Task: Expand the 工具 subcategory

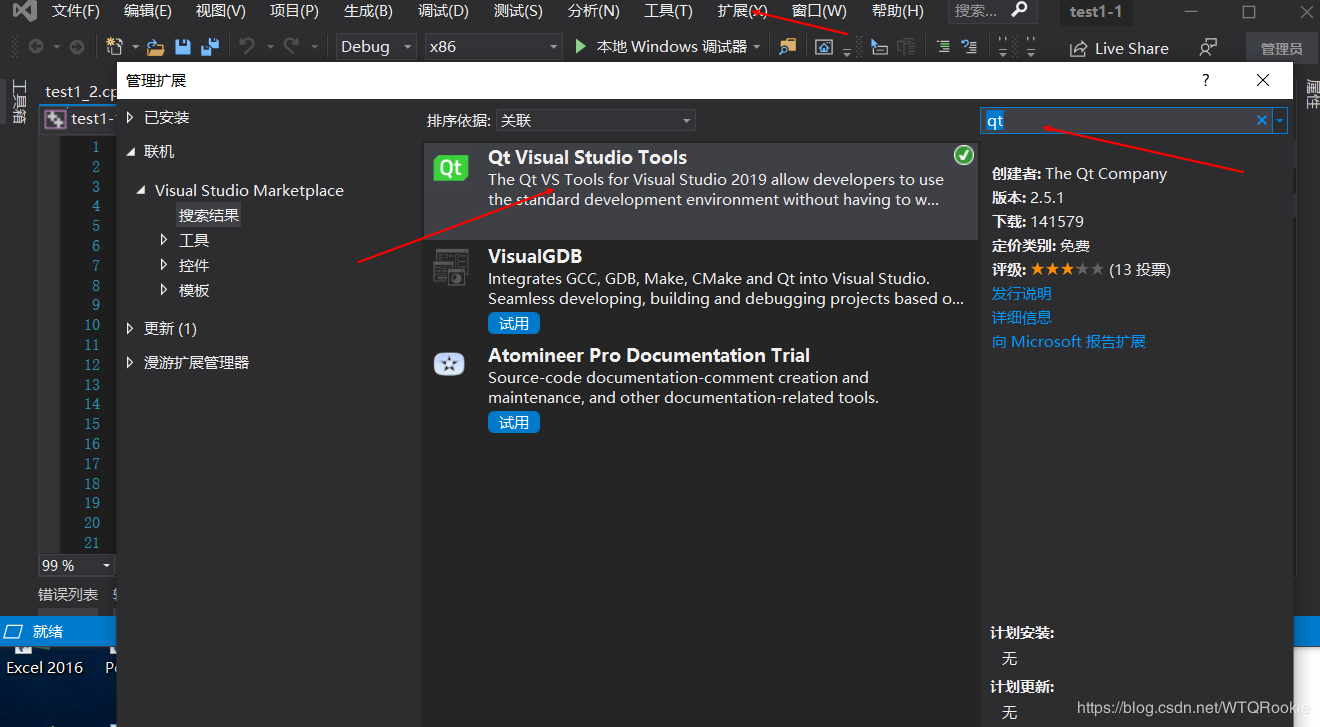Action: pyautogui.click(x=165, y=240)
